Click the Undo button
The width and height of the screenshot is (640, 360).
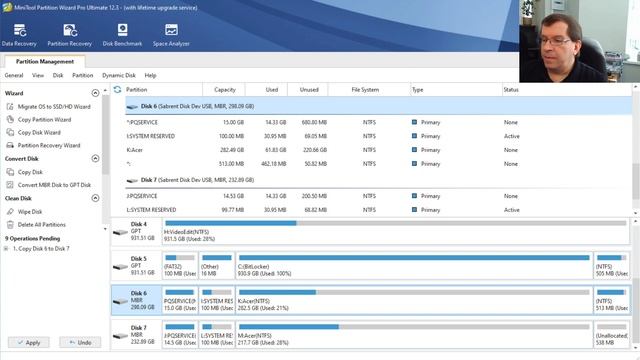point(80,342)
